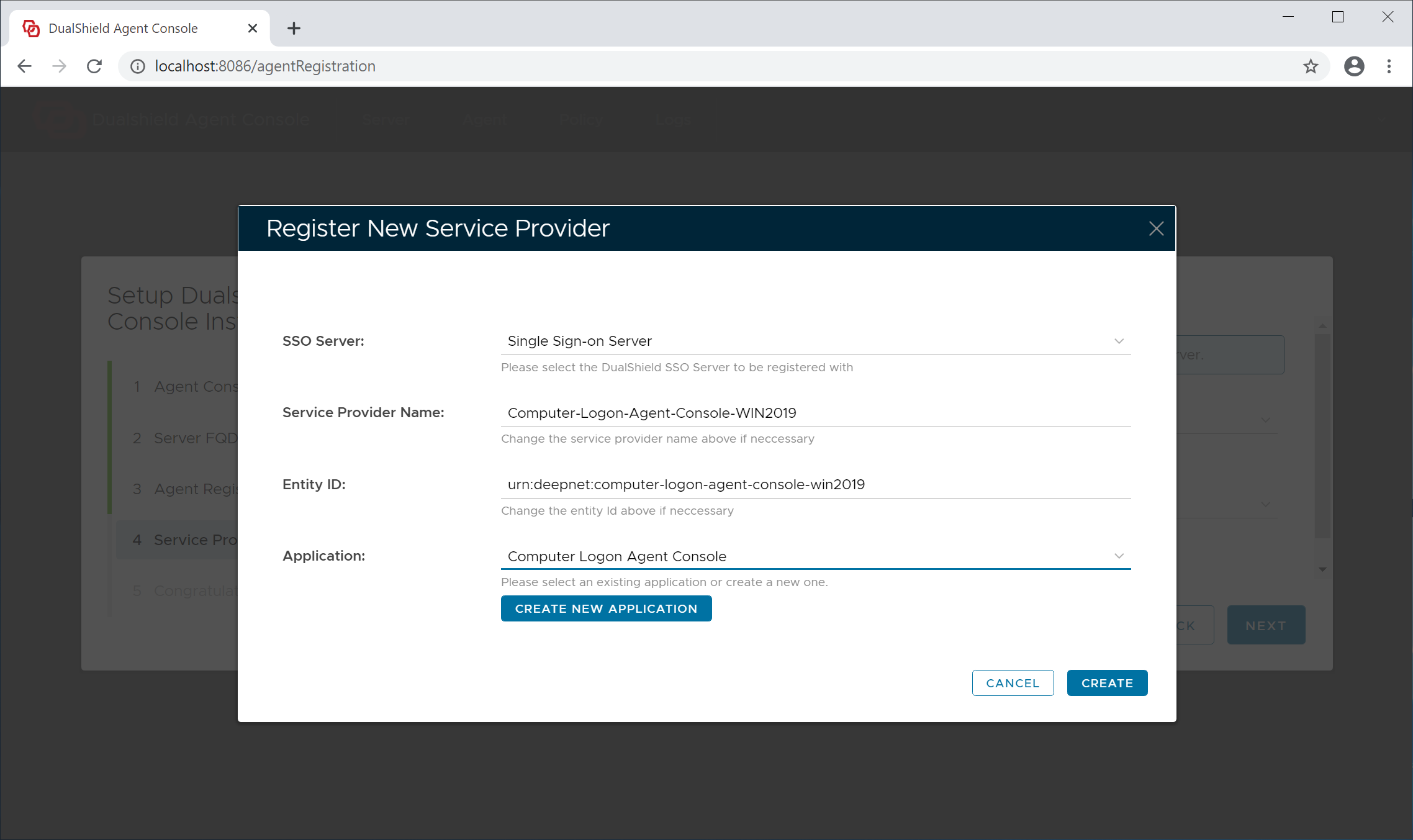Click the Cancel button
The width and height of the screenshot is (1413, 840).
tap(1012, 683)
